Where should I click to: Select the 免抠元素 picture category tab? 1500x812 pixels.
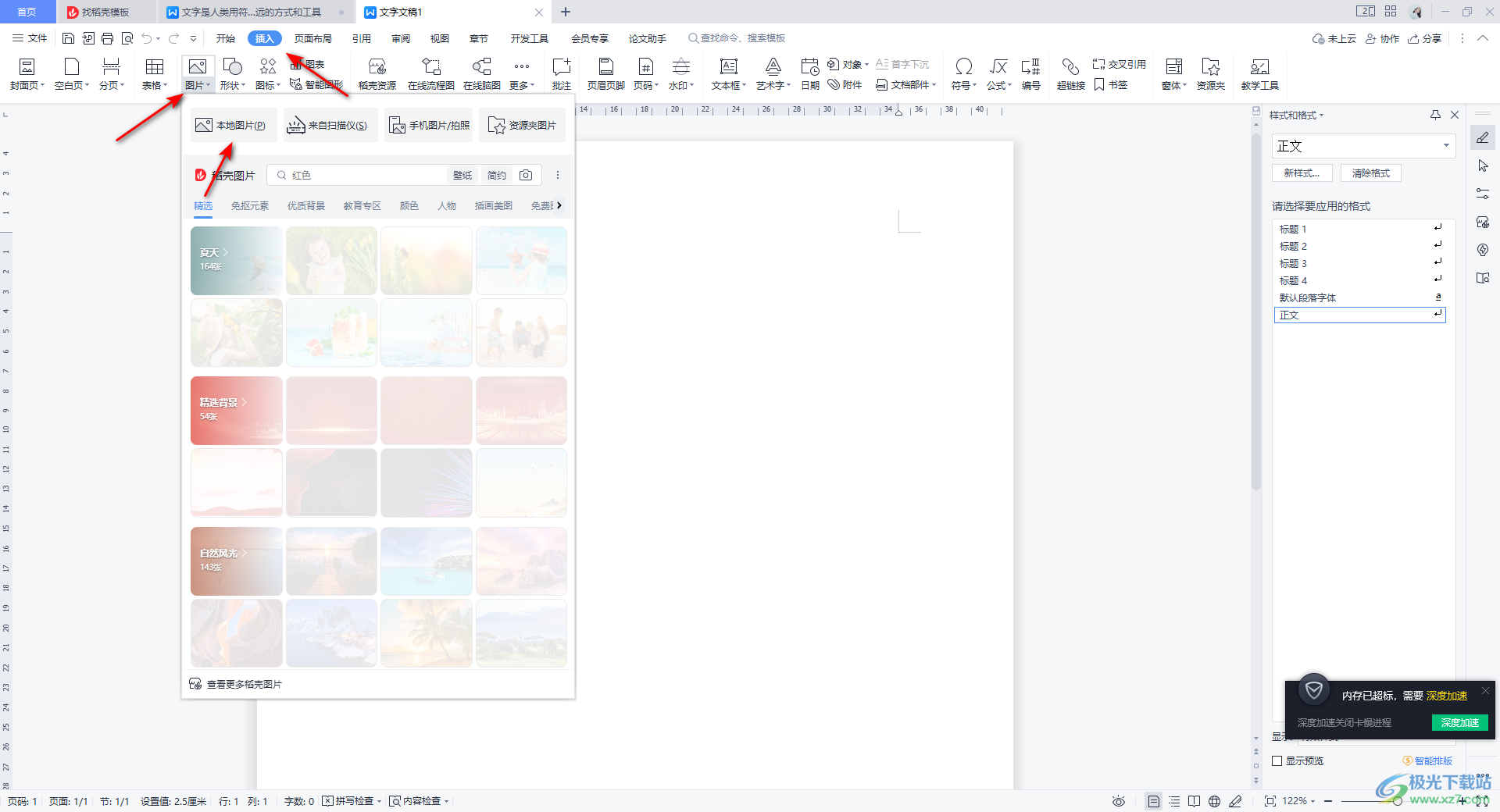coord(250,206)
